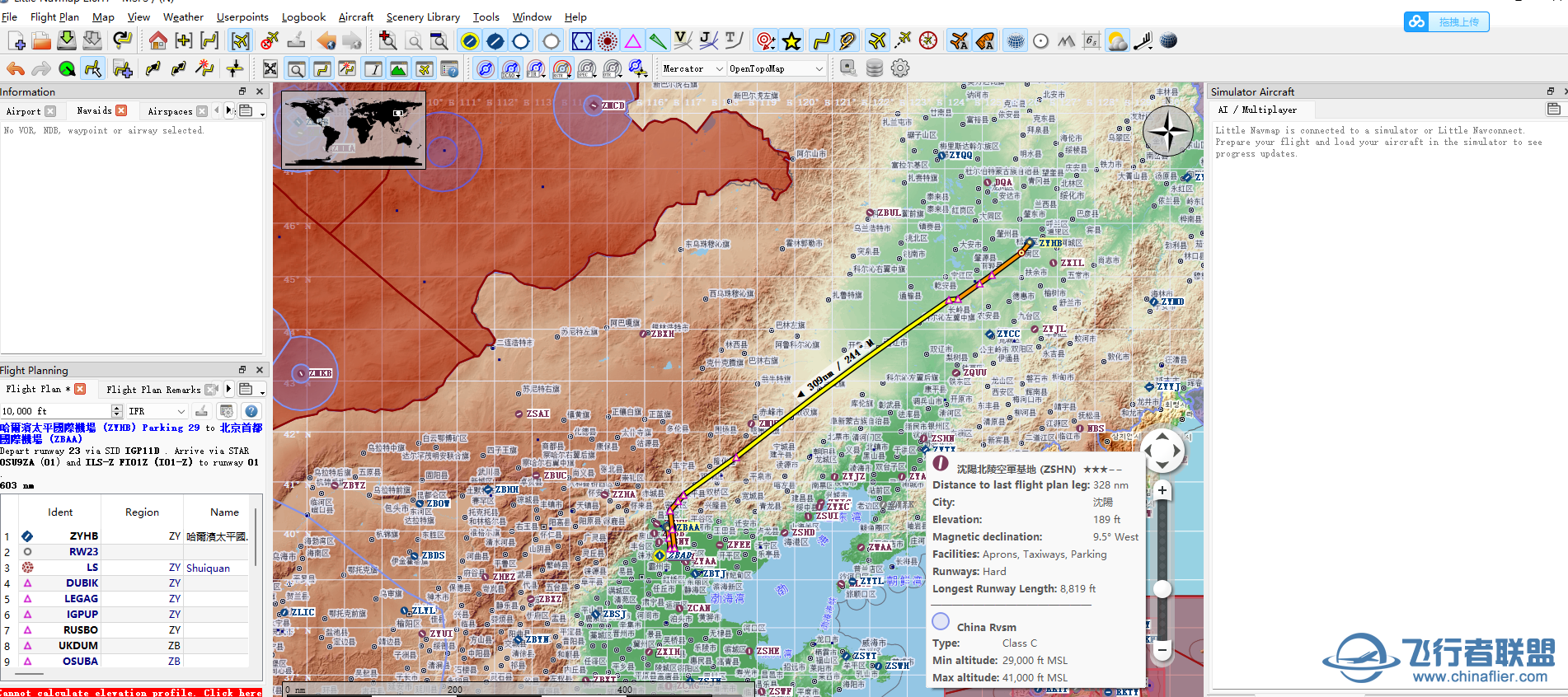Append flight plan with plus icon
This screenshot has width=1568, height=697.
(123, 68)
